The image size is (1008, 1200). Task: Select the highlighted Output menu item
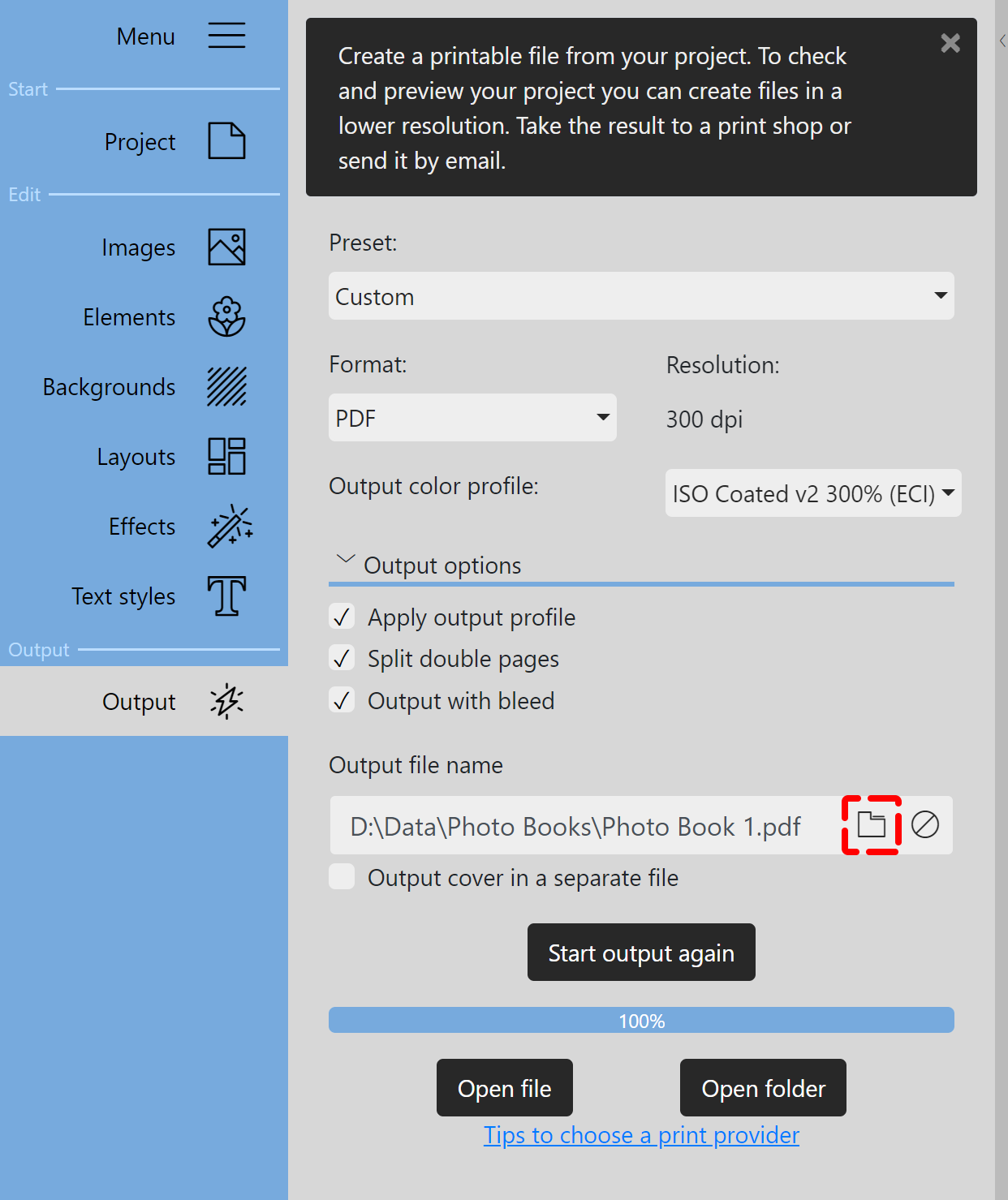click(x=144, y=701)
